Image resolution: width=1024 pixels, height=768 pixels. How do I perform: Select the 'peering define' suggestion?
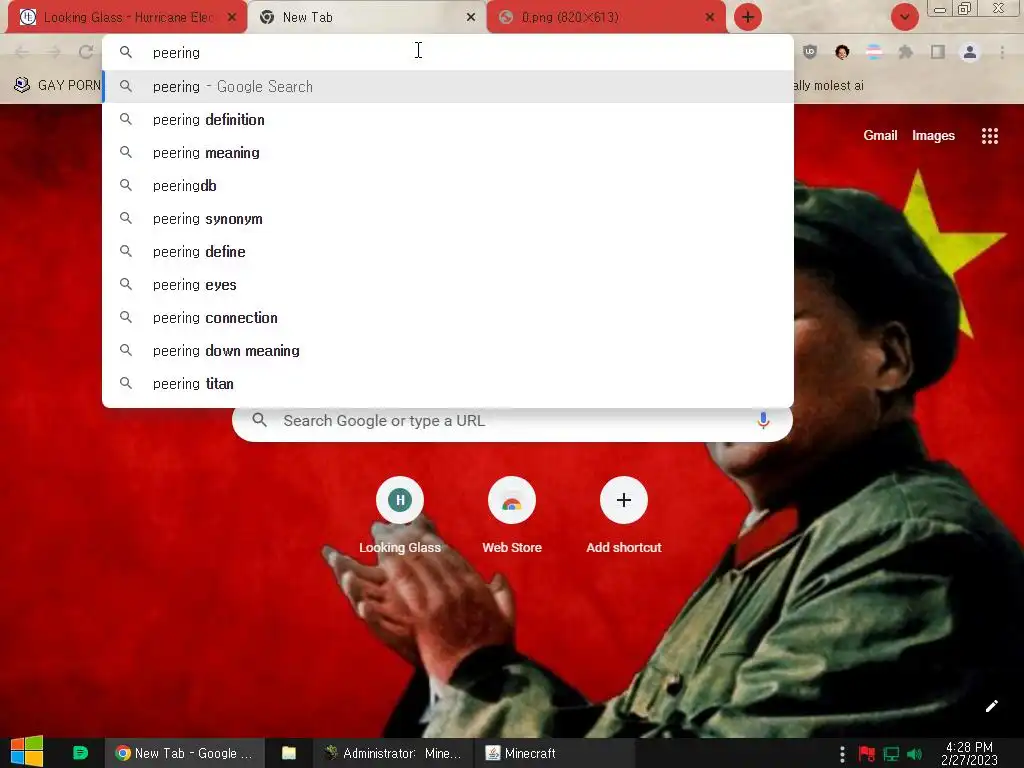click(x=448, y=251)
